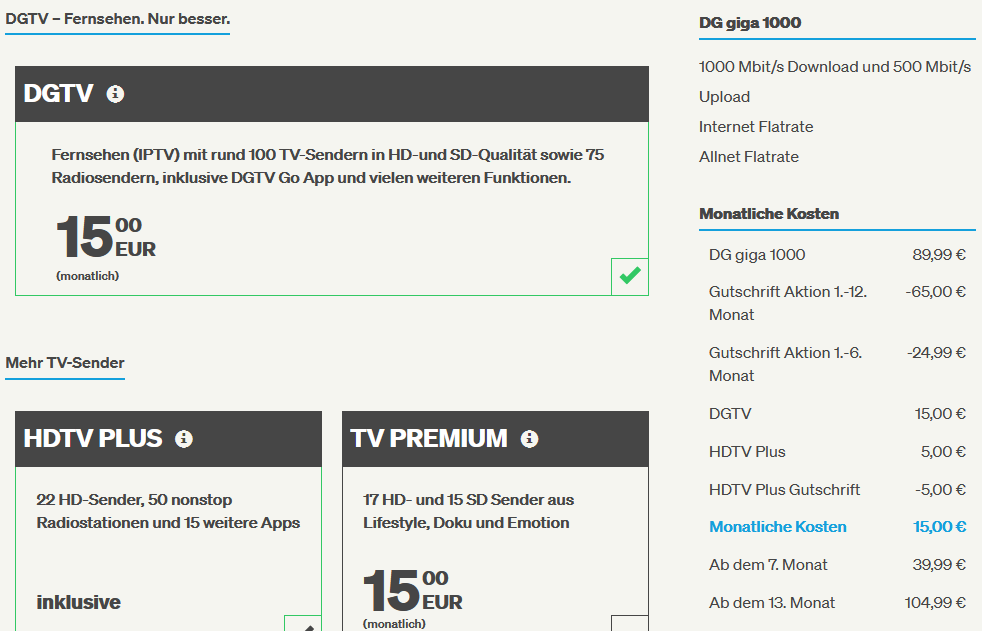Click the HDTV Plus Gutschrift line

(x=837, y=490)
